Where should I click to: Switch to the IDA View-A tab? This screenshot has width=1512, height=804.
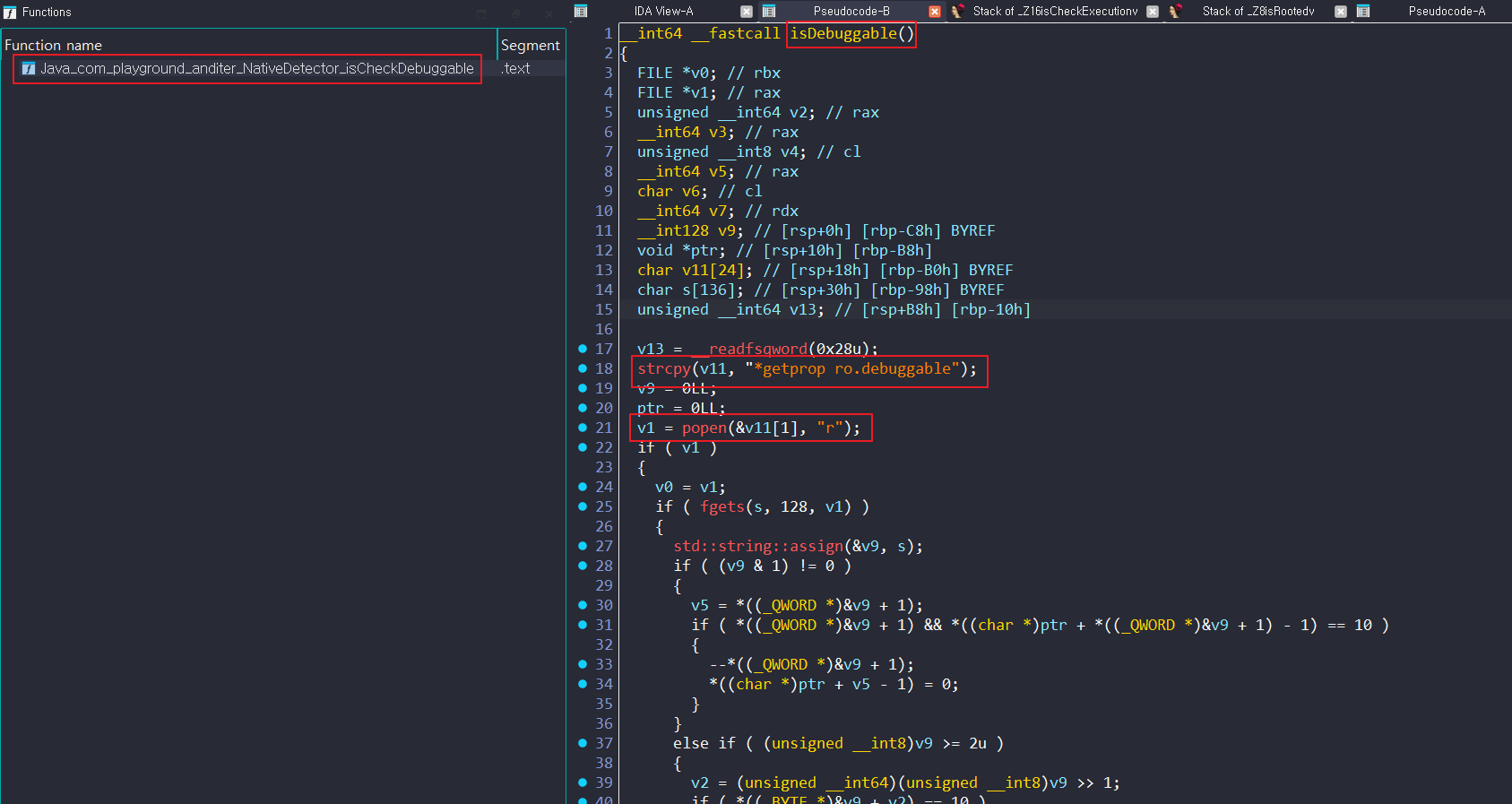tap(663, 12)
